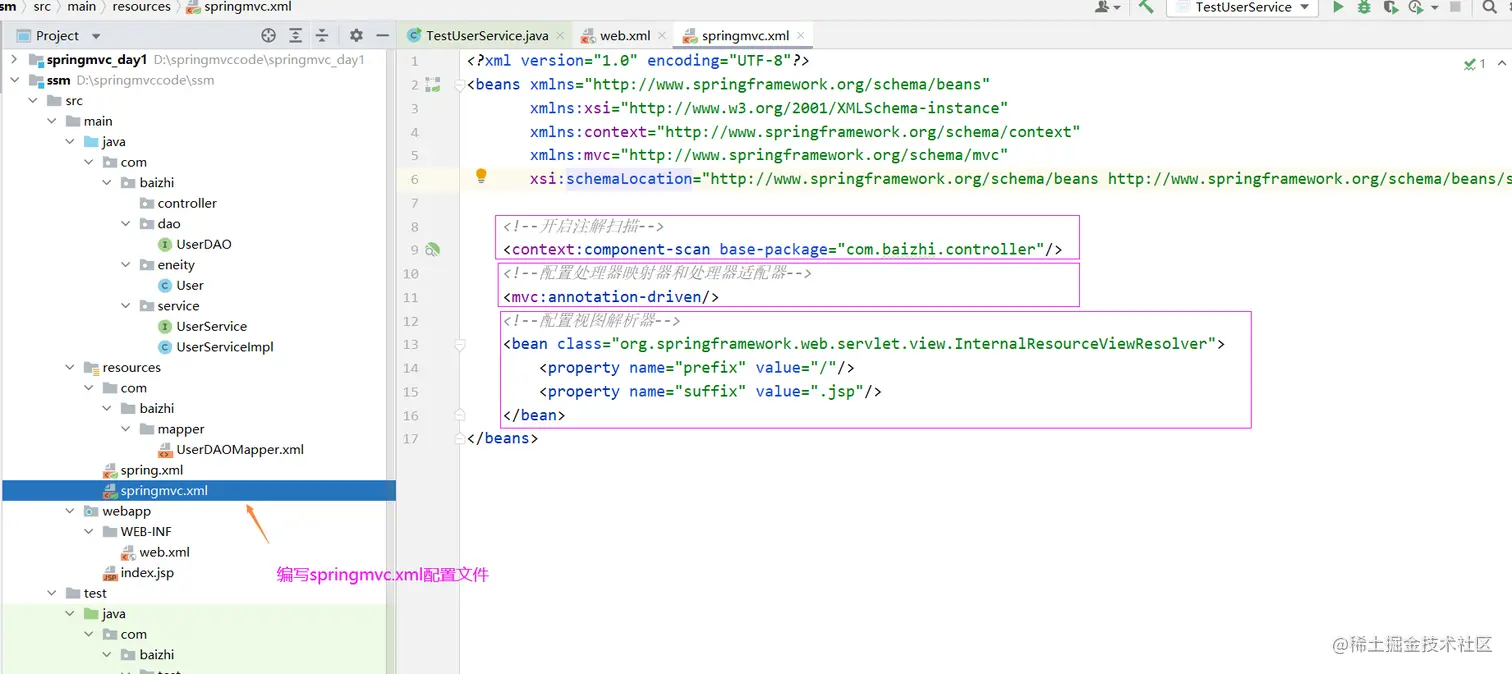Click the suffix property line in editor
This screenshot has height=674, width=1512.
[x=710, y=392]
